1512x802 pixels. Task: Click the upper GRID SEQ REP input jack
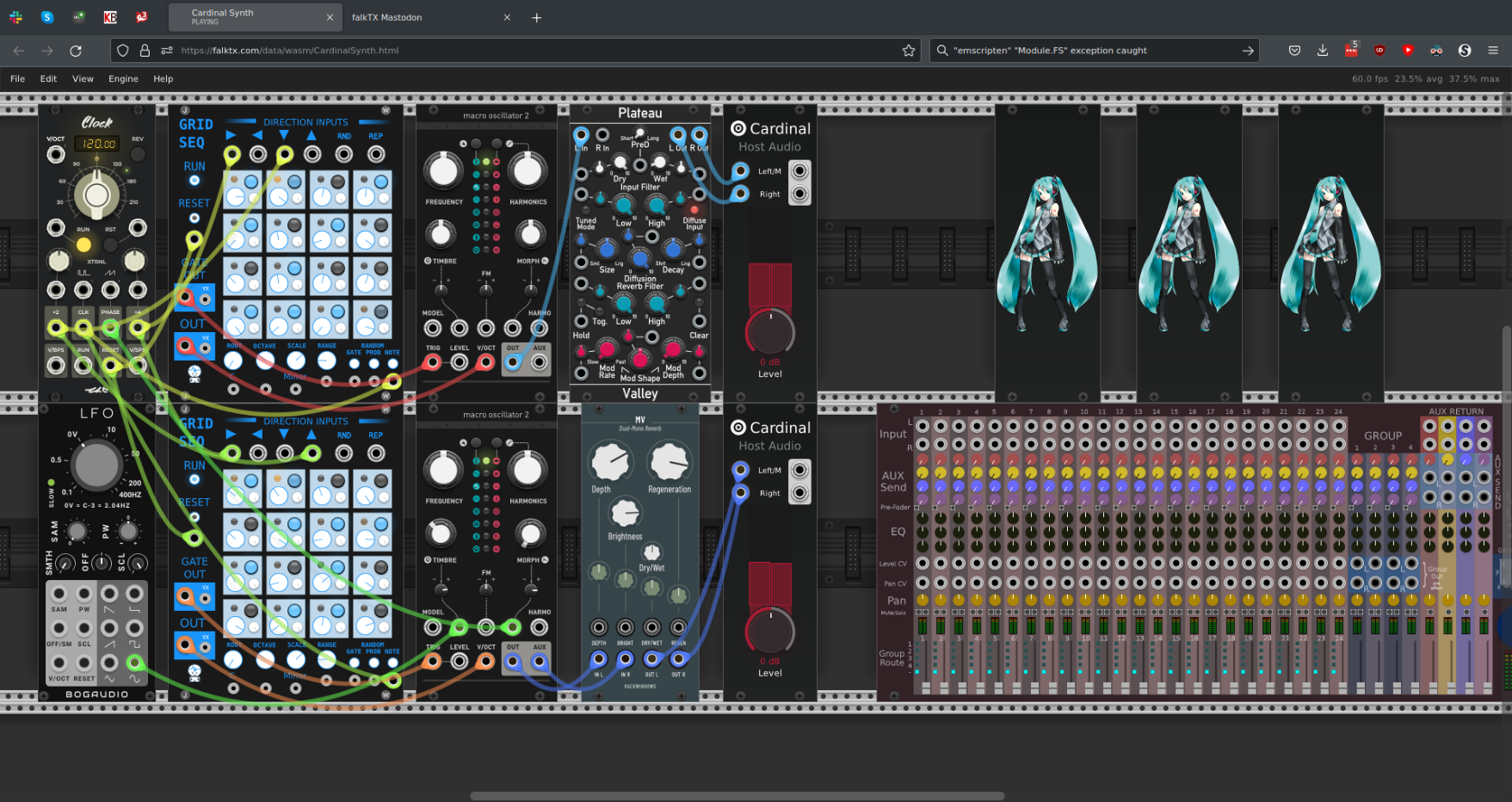coord(376,154)
